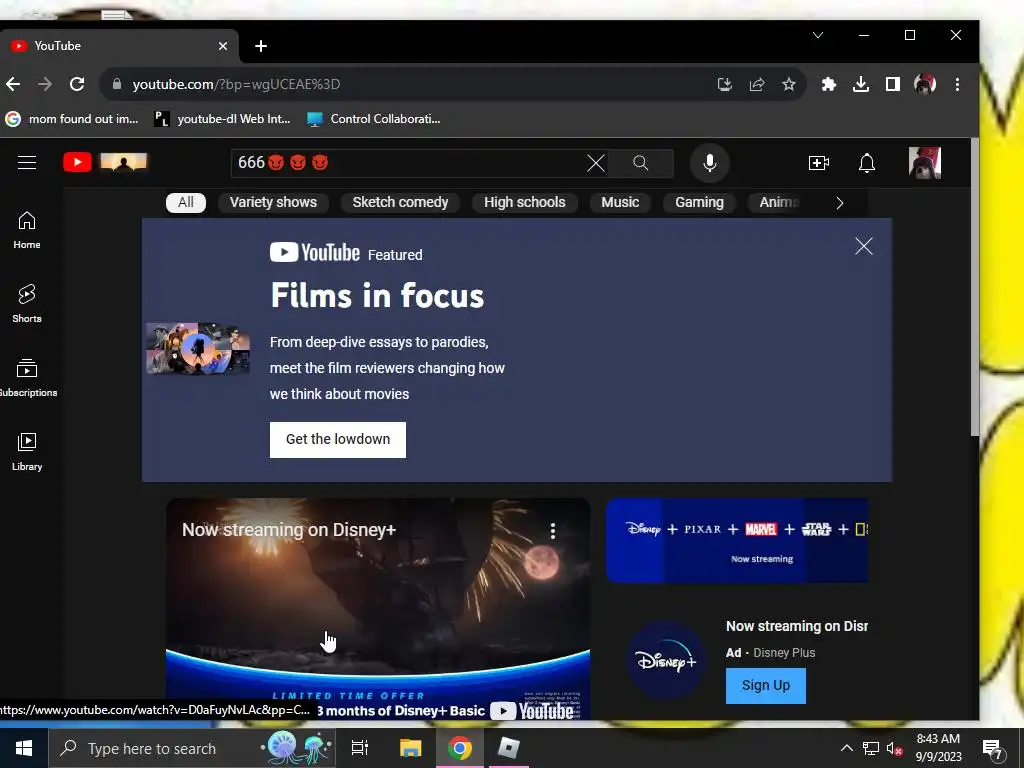This screenshot has width=1024, height=768.
Task: Open the youtube-dl Web Int bookmark
Action: point(222,119)
